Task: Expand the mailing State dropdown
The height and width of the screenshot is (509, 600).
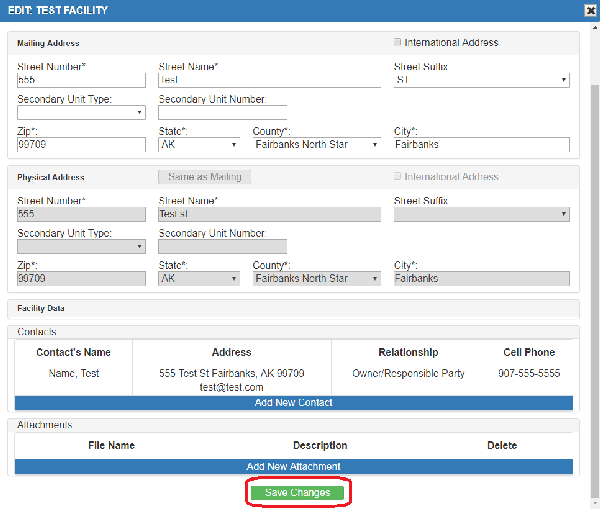Action: pos(198,145)
